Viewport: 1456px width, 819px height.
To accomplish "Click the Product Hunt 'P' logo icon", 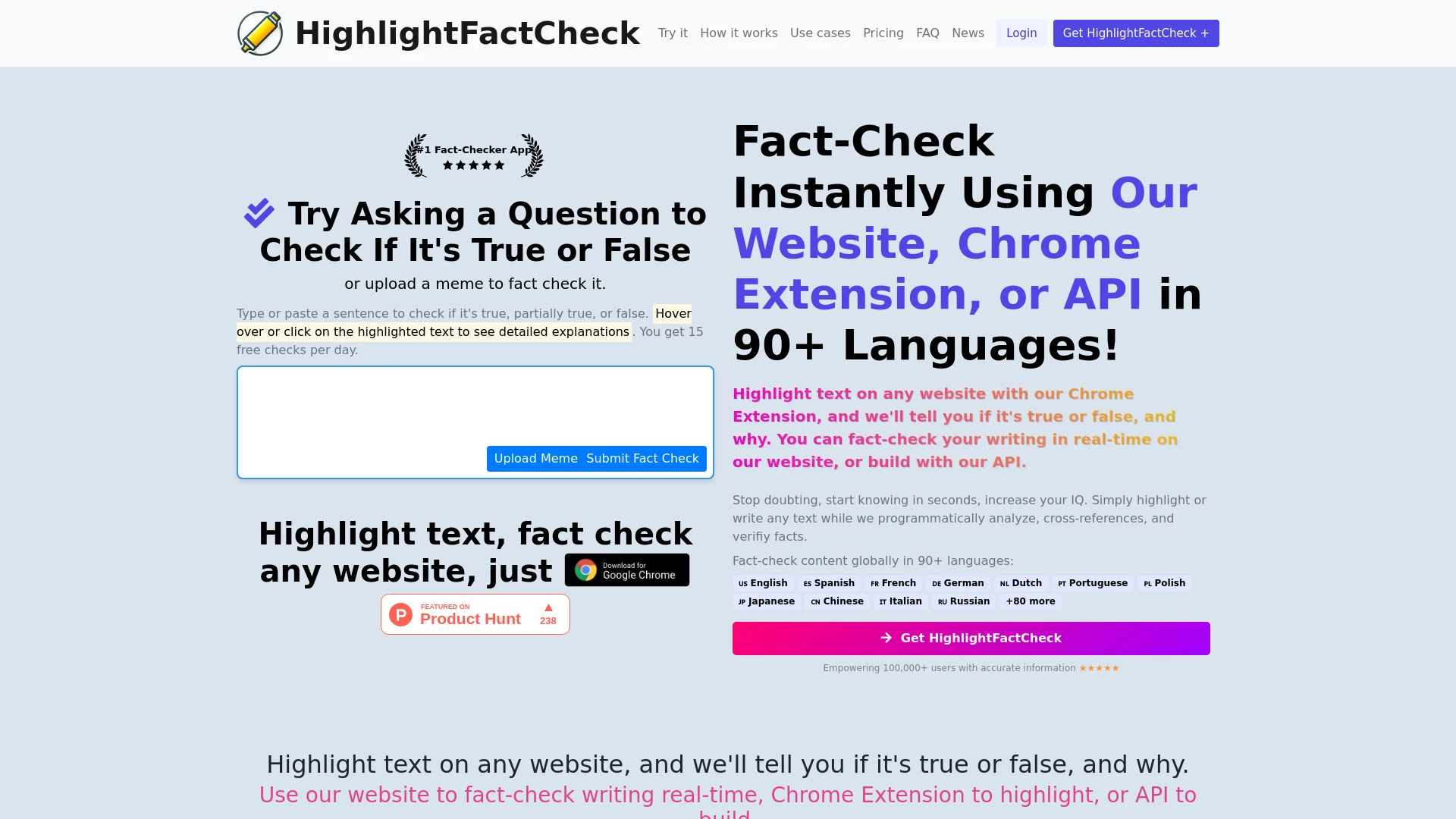I will [402, 613].
